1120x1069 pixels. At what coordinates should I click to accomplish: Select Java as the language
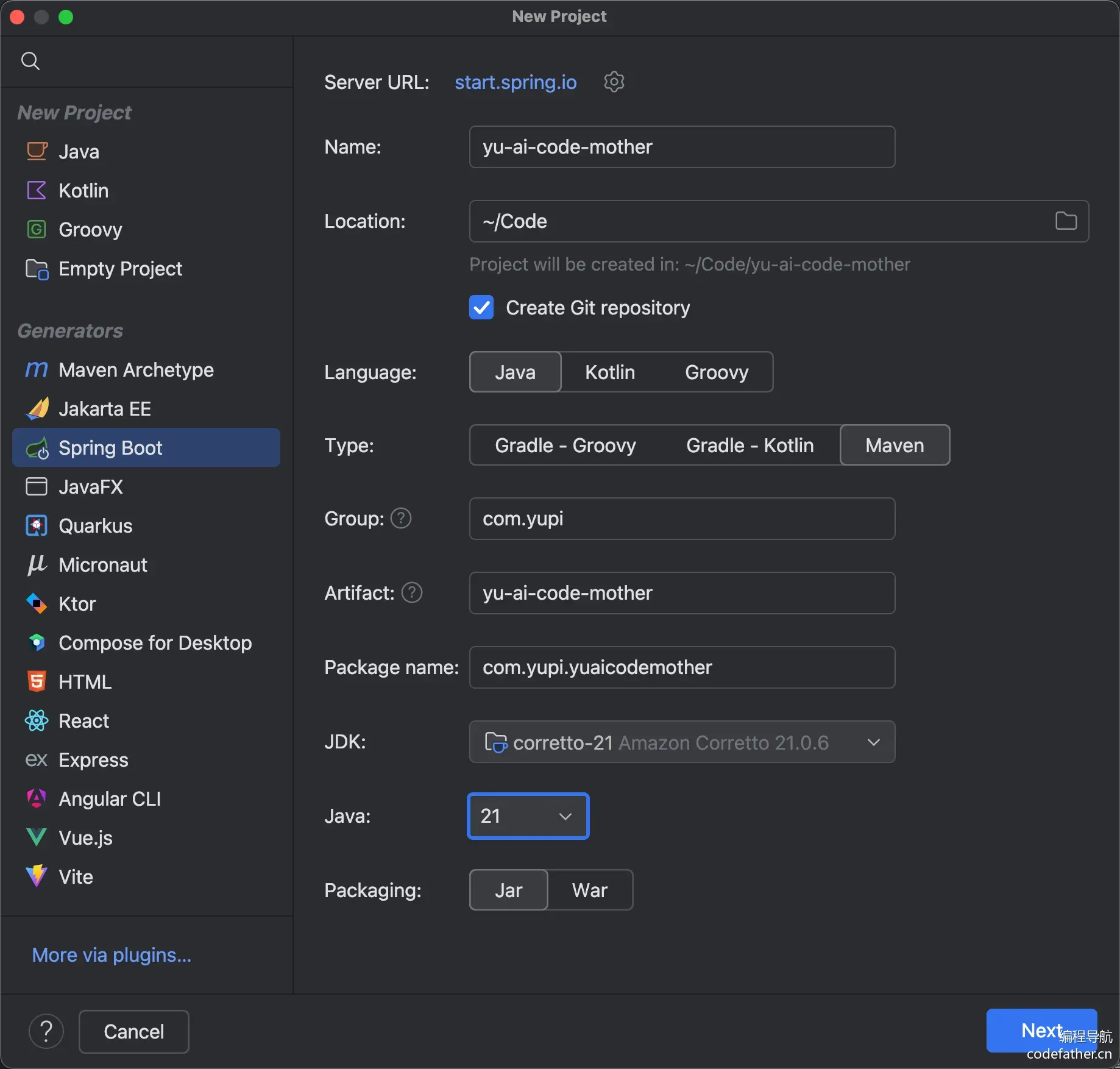(x=516, y=372)
